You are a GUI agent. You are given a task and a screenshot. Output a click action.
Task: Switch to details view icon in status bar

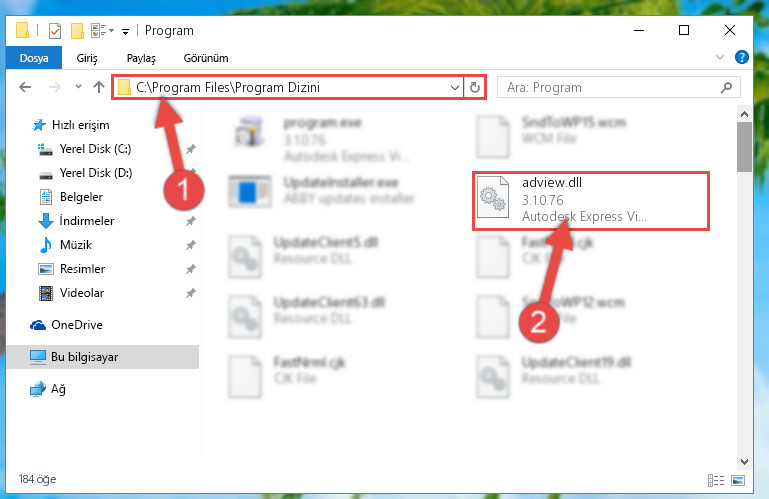(x=716, y=480)
